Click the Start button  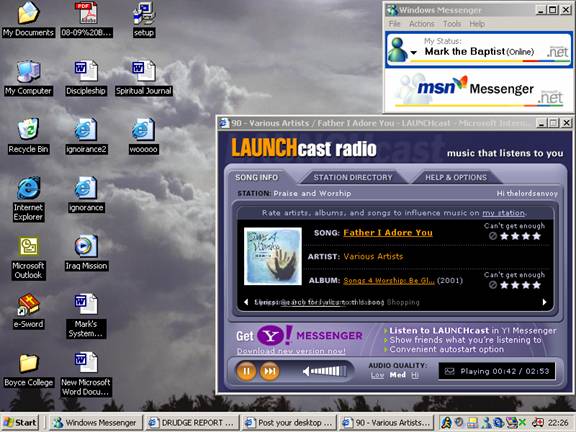click(x=21, y=423)
